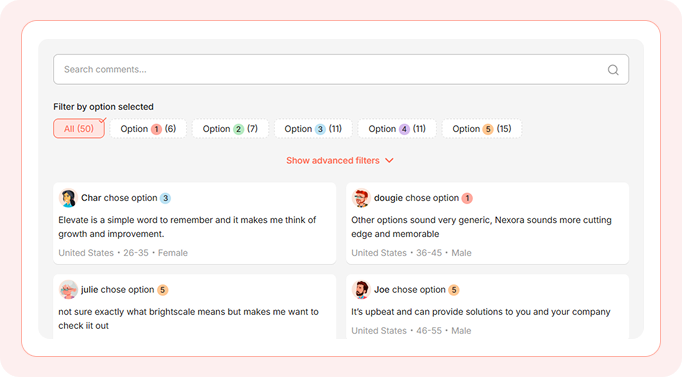
Task: Filter comments by Option 4 (11)
Action: (x=397, y=129)
